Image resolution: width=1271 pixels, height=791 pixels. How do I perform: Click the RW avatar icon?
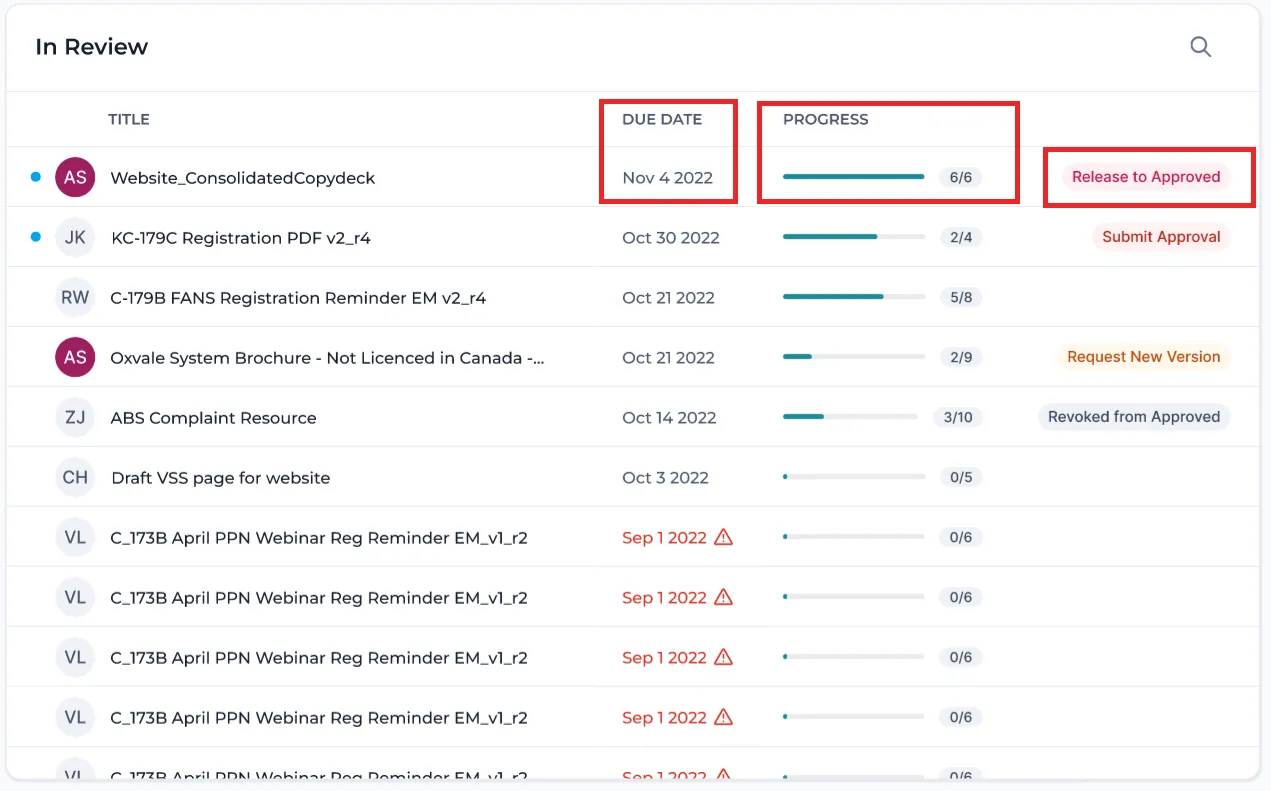pyautogui.click(x=75, y=297)
